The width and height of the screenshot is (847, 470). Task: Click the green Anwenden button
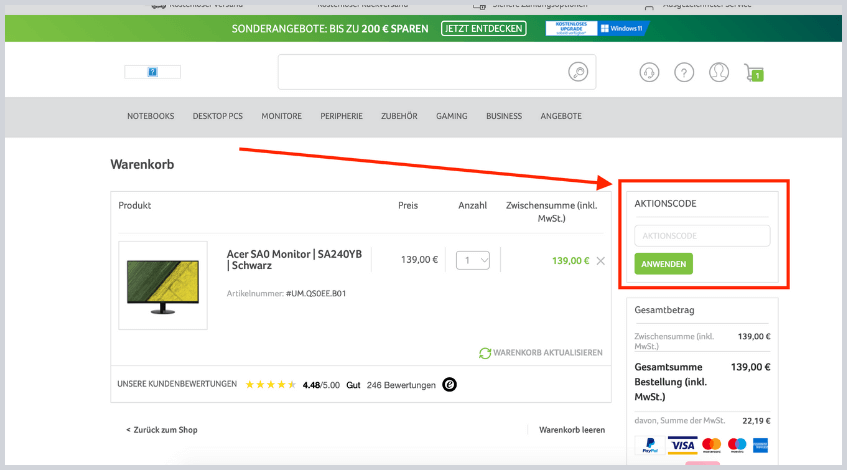point(663,264)
